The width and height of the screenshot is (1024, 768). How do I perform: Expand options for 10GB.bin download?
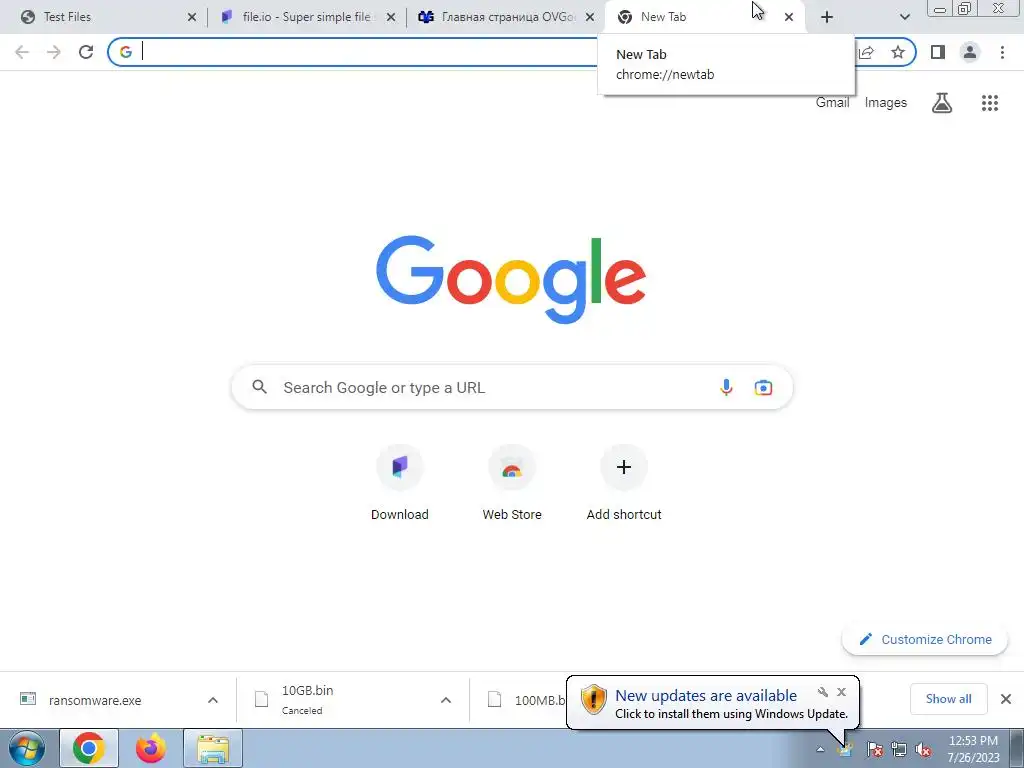pyautogui.click(x=446, y=700)
